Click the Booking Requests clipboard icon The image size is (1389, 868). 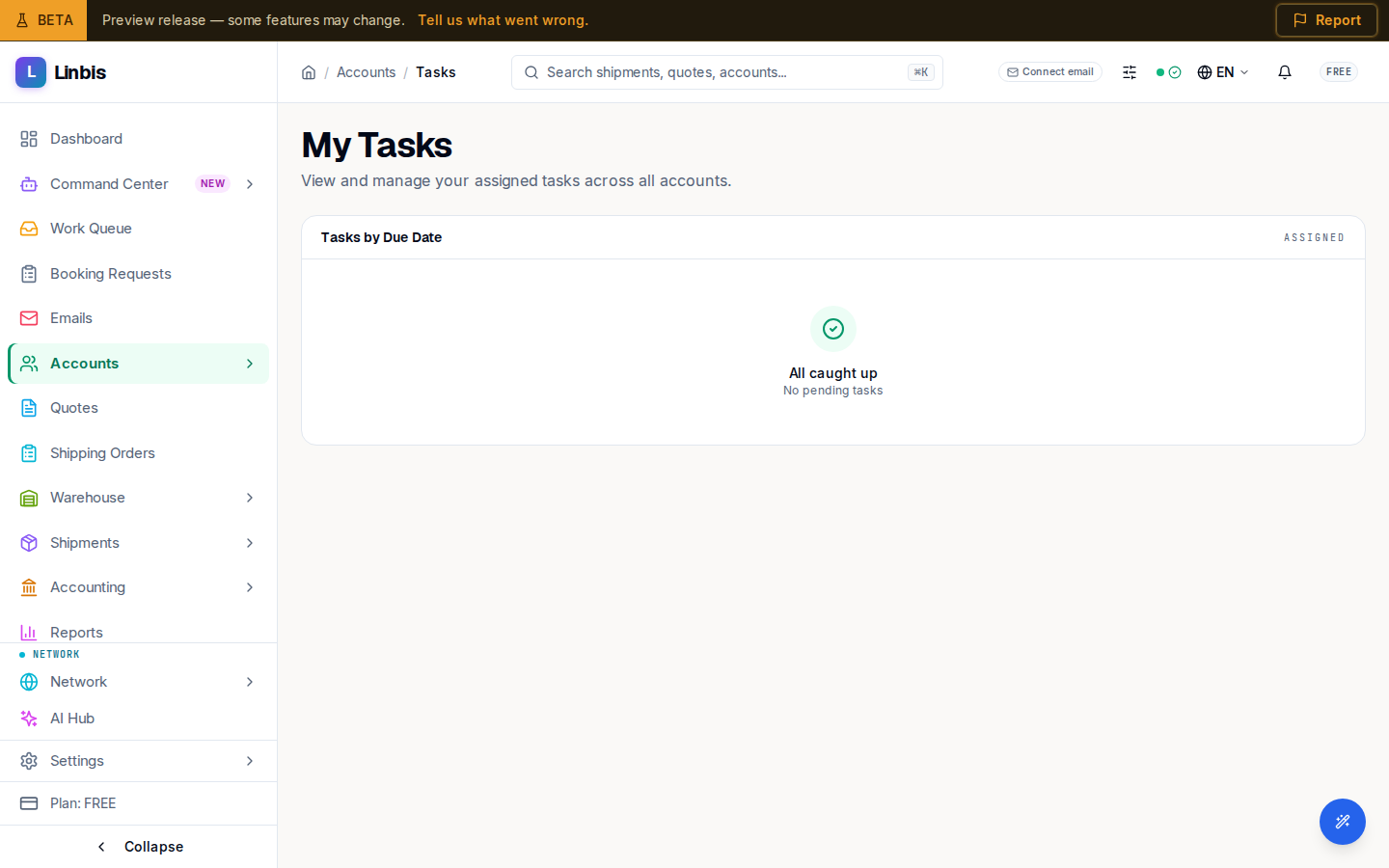(29, 274)
